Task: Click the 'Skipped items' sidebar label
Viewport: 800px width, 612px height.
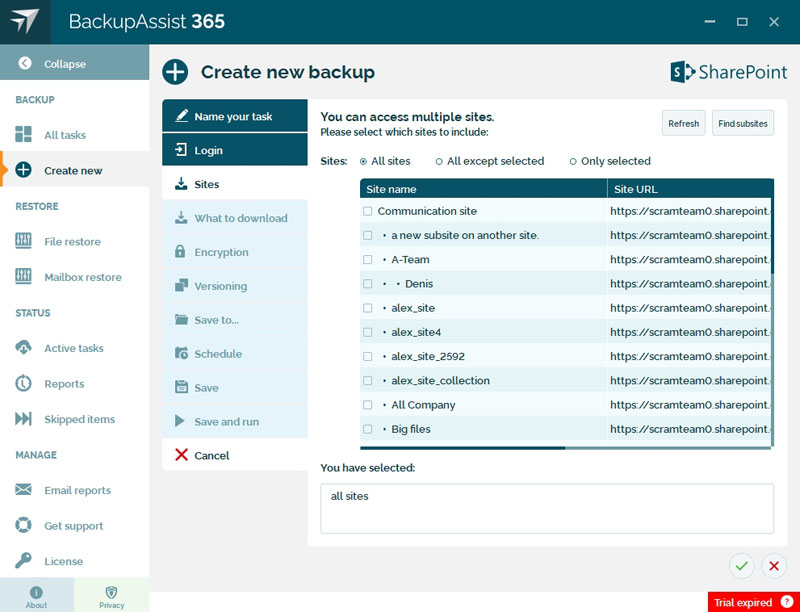Action: (x=80, y=419)
